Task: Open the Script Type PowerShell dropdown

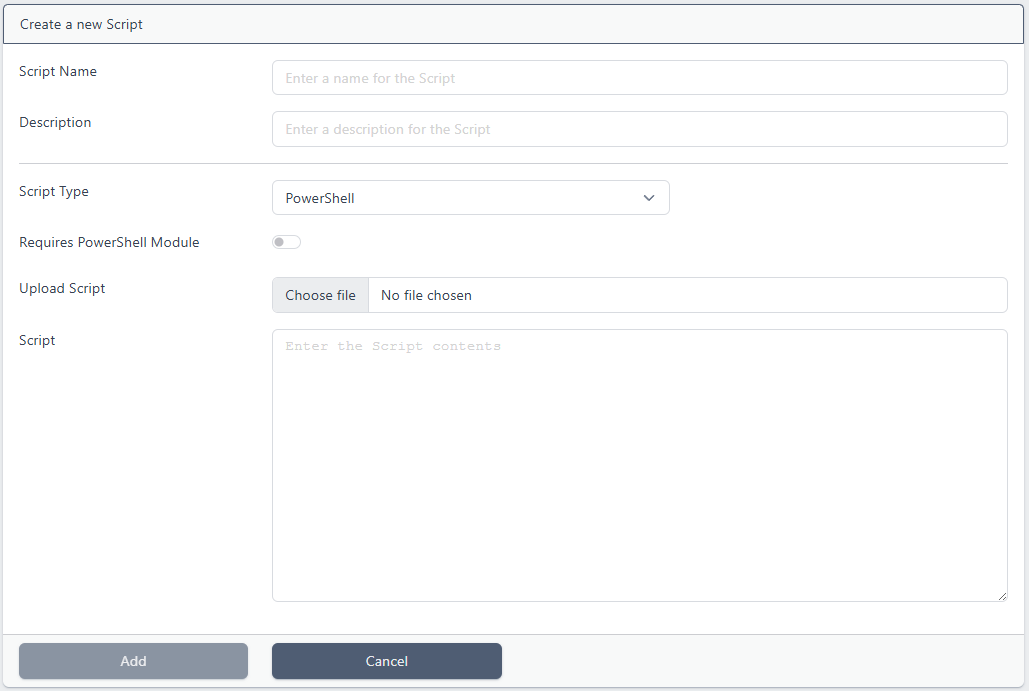Action: 471,198
